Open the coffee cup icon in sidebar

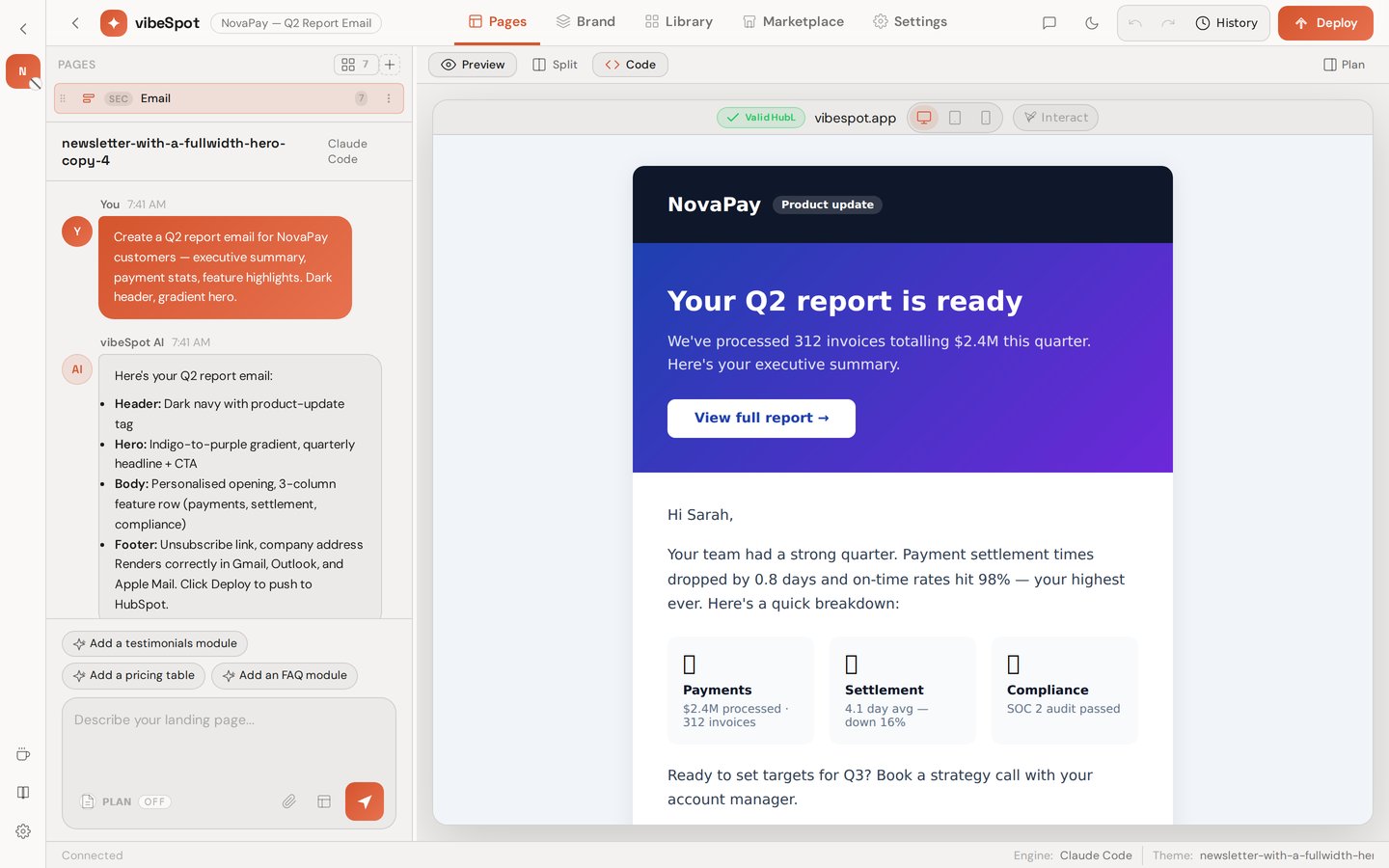coord(23,754)
